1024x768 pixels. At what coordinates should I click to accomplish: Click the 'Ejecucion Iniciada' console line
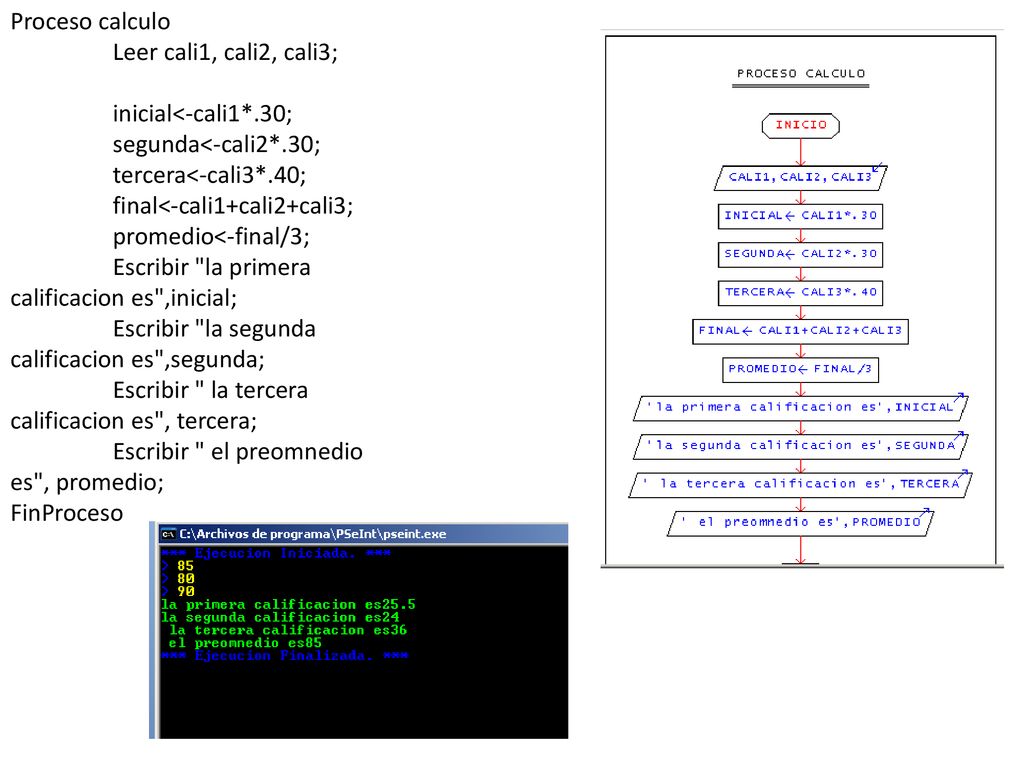(x=276, y=554)
